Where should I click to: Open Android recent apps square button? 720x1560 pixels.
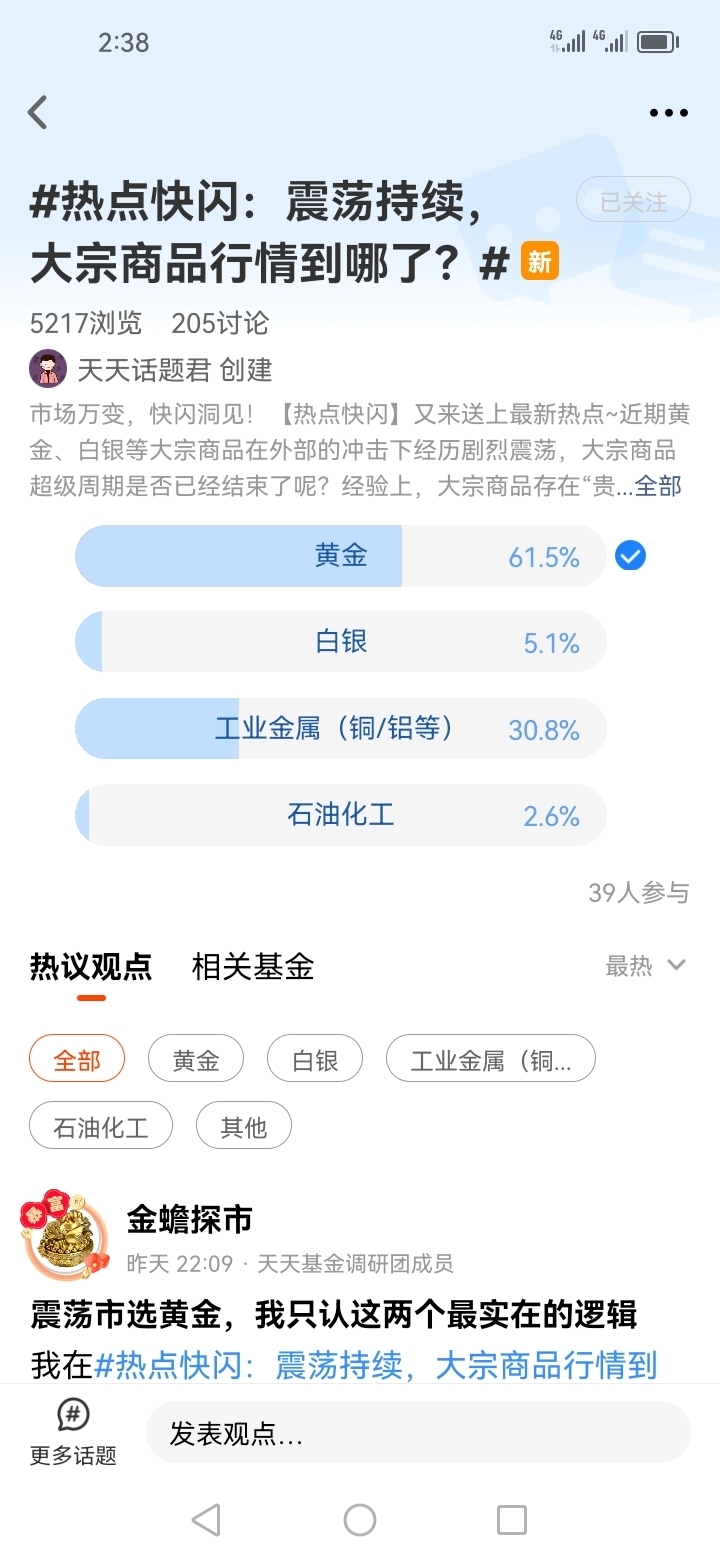(511, 1520)
